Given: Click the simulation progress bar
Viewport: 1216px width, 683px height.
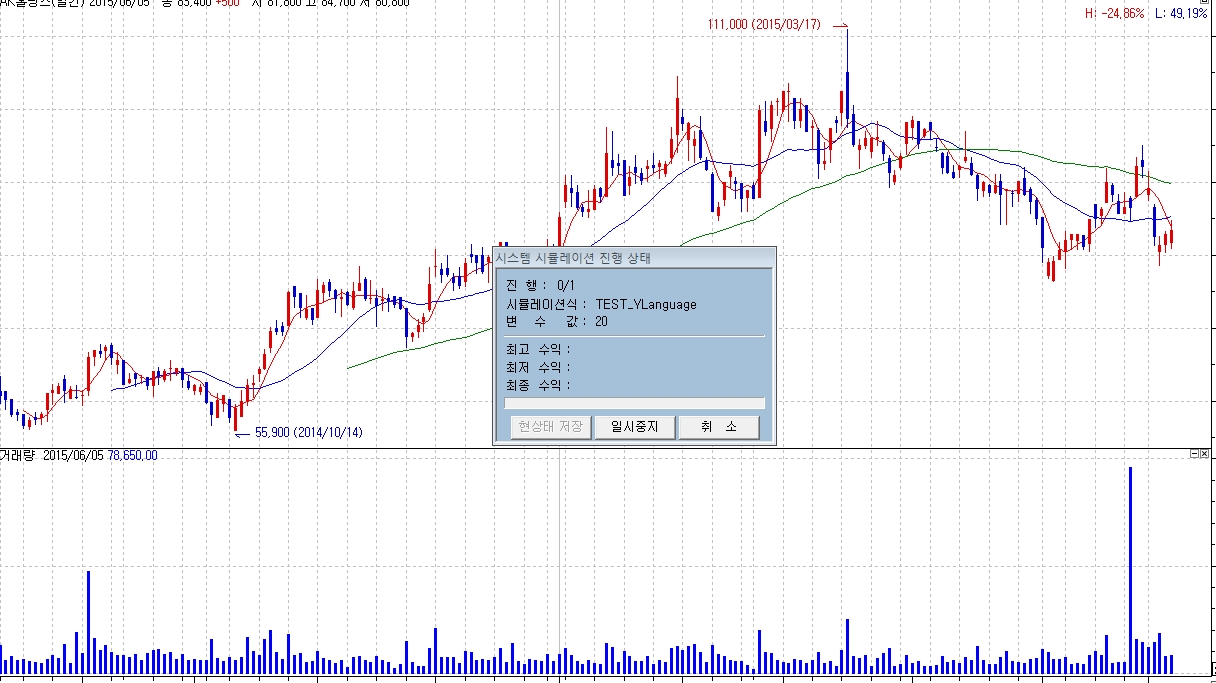Looking at the screenshot, I should point(635,403).
